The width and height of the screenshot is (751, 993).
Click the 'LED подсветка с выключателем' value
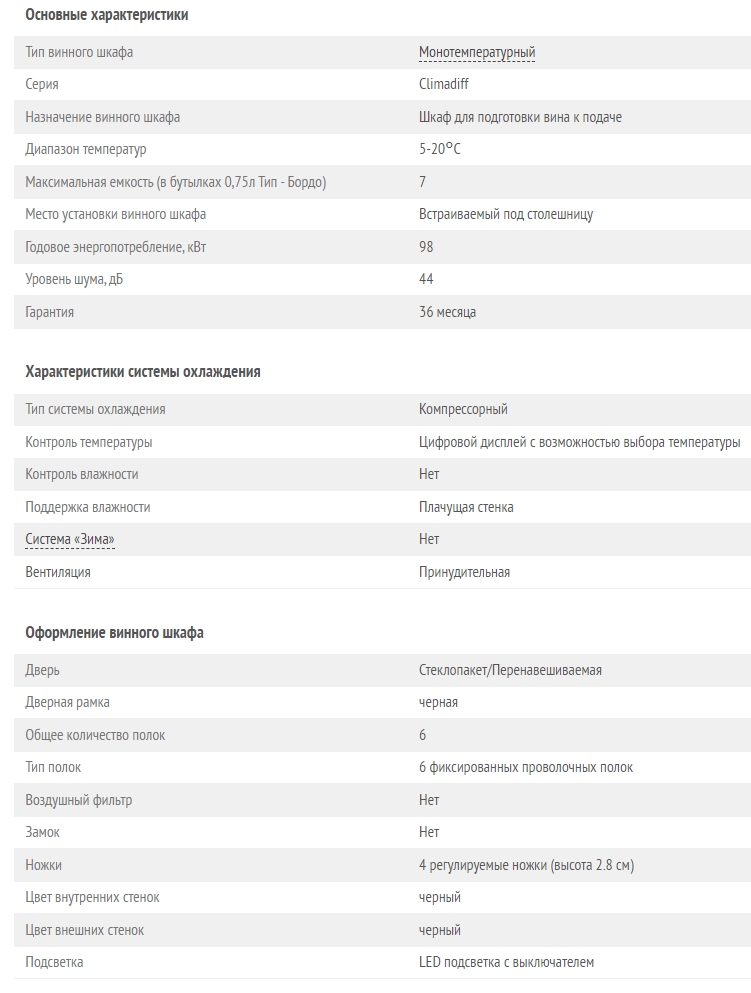point(506,962)
